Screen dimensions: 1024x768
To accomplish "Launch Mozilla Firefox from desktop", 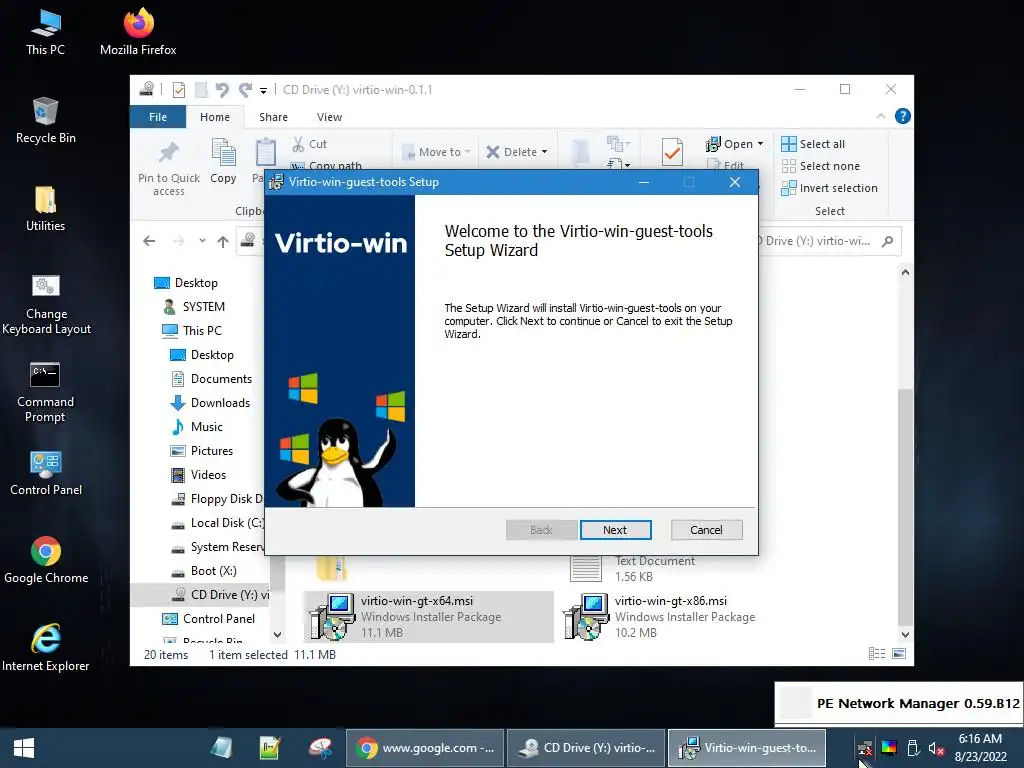I will pyautogui.click(x=138, y=31).
